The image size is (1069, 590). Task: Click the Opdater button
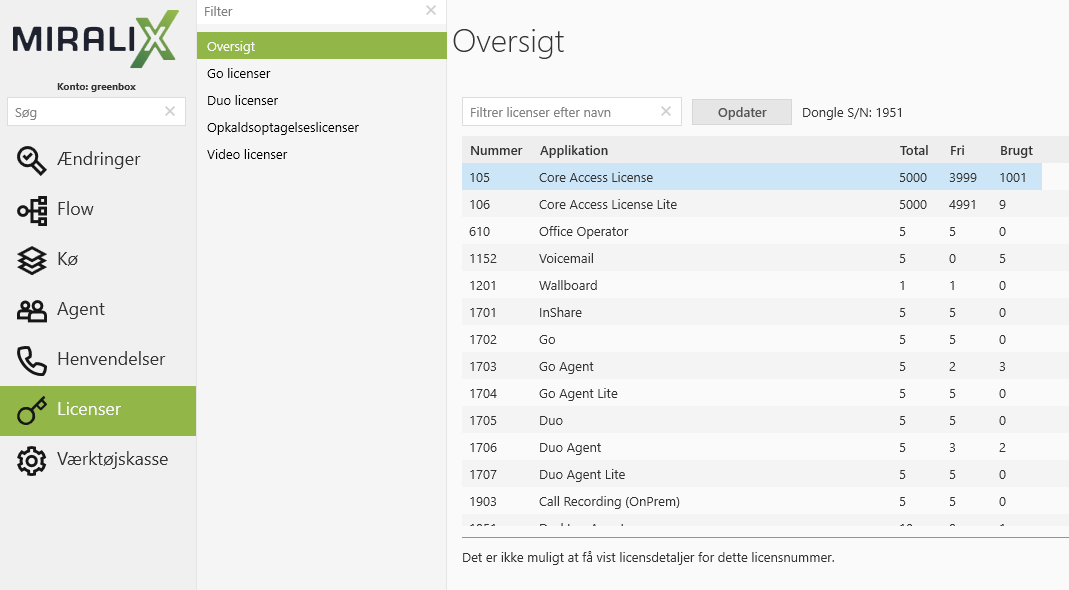(742, 112)
